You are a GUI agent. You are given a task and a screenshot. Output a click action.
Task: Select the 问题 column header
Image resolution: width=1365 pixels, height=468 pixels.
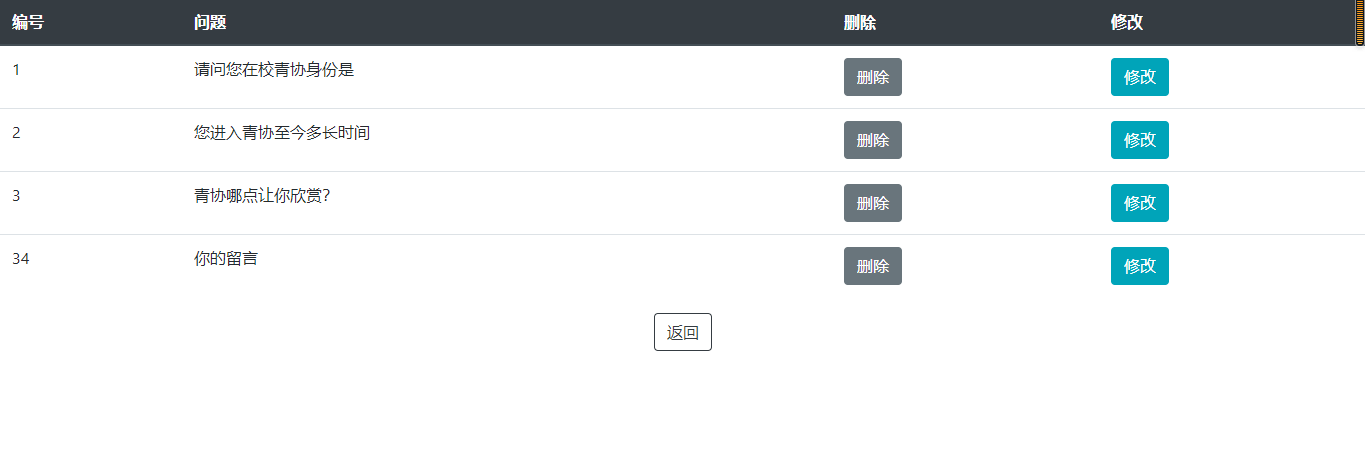(x=210, y=23)
